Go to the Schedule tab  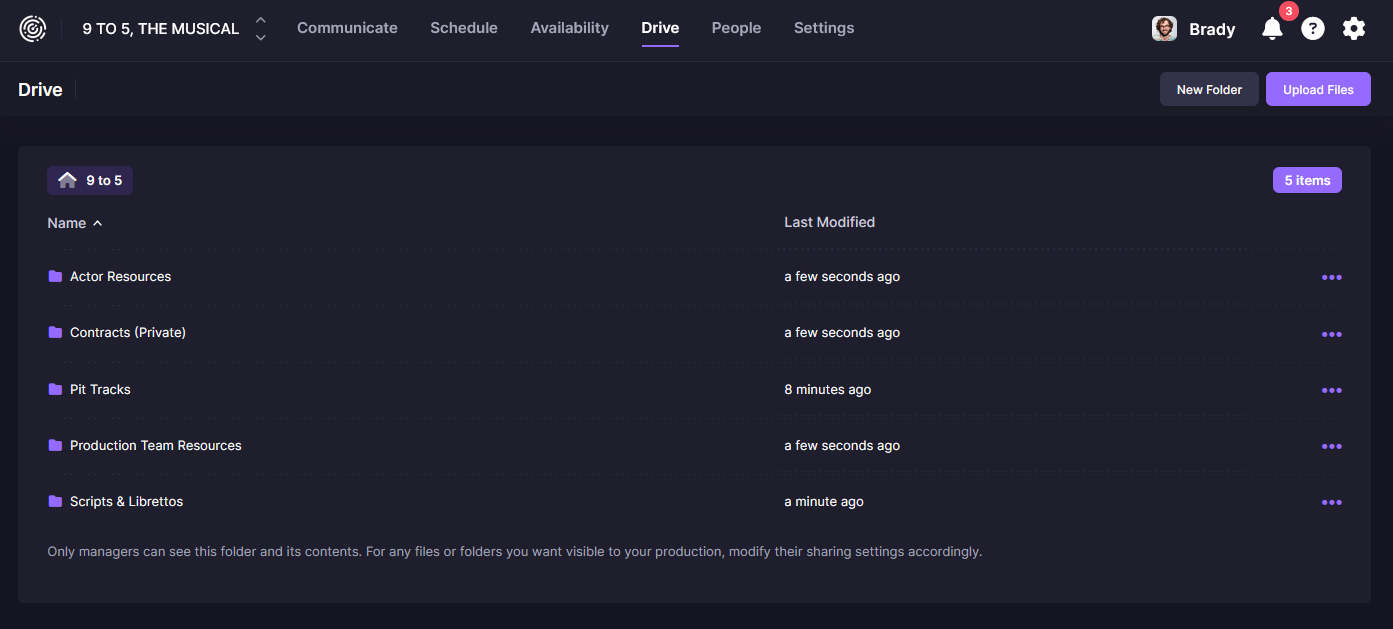[x=464, y=28]
